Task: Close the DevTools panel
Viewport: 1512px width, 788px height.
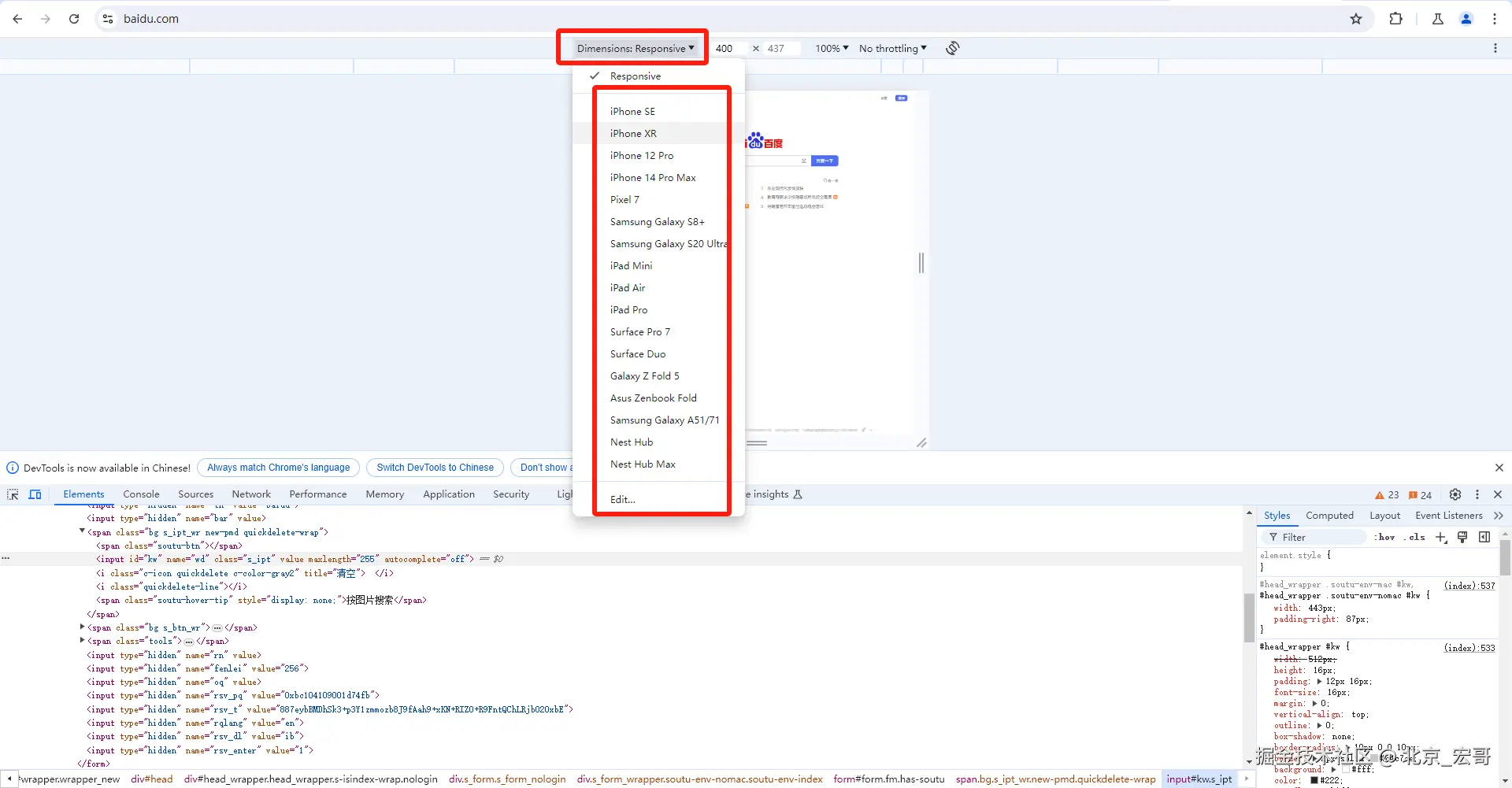Action: click(1498, 494)
